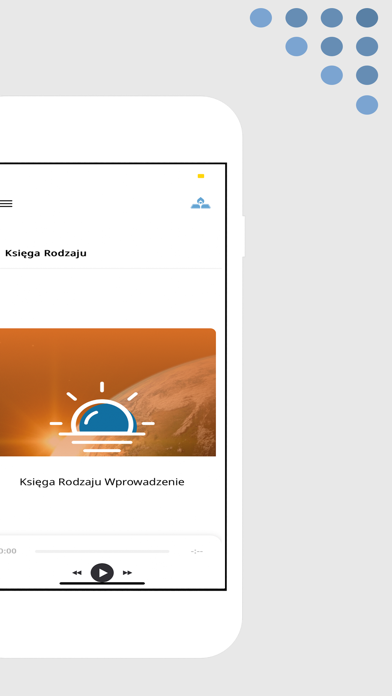Open the sunrise artwork image
The width and height of the screenshot is (392, 696).
[108, 392]
